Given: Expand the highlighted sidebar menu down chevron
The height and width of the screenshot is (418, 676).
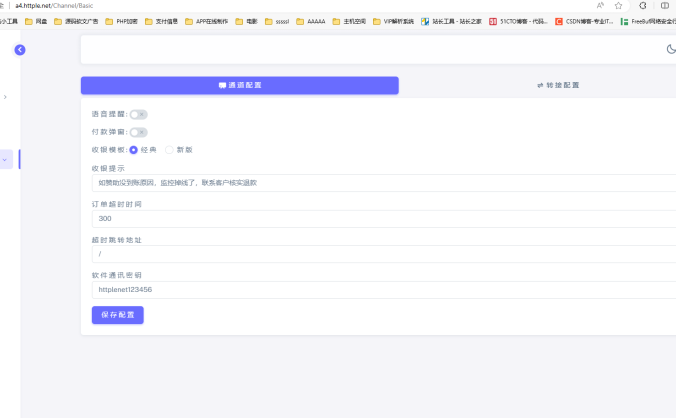Looking at the screenshot, I should (x=5, y=159).
